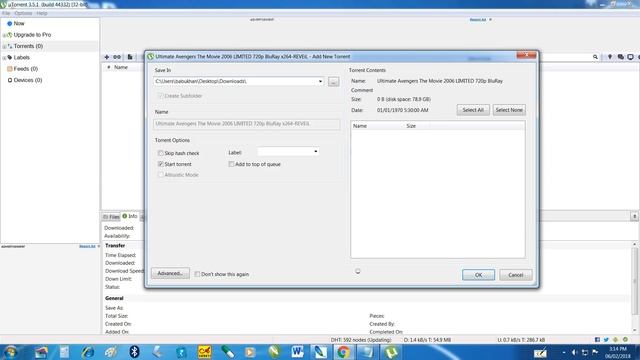
Task: Click Size column header in contents list
Action: click(411, 126)
